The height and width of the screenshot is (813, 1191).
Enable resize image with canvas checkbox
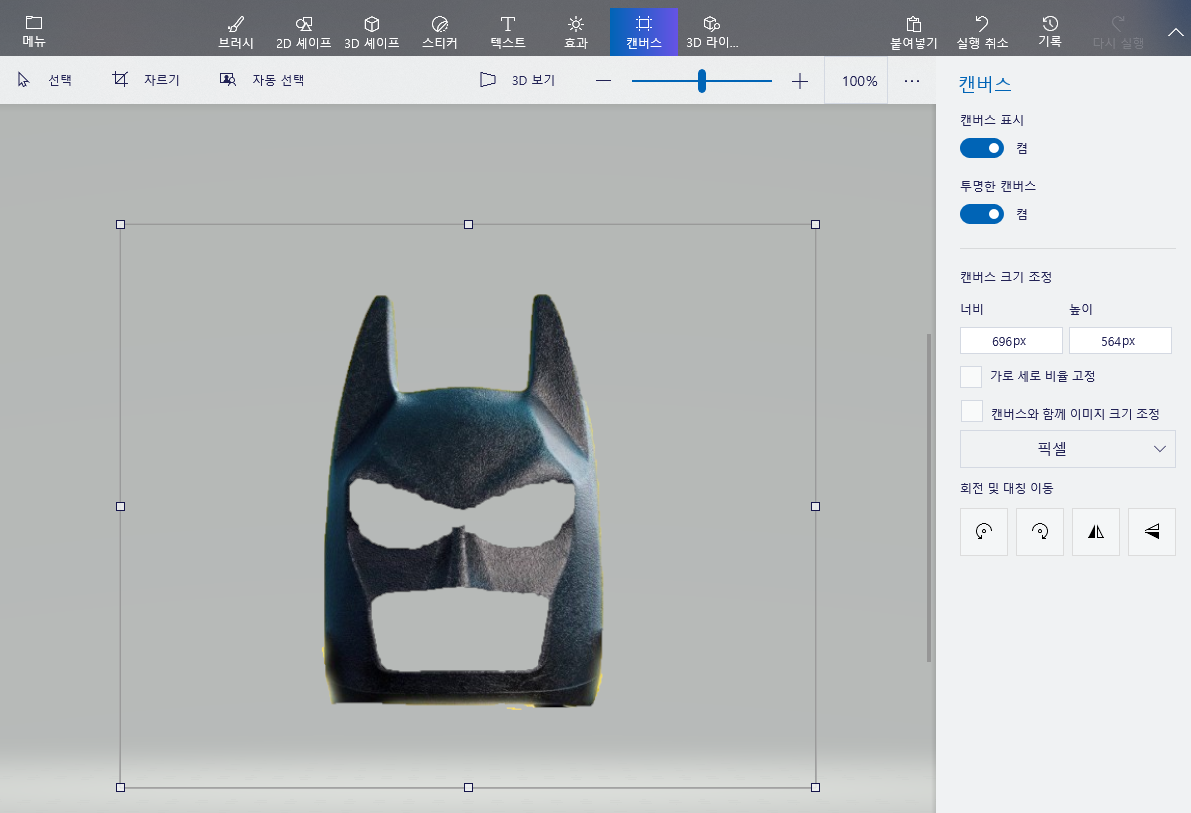click(971, 412)
